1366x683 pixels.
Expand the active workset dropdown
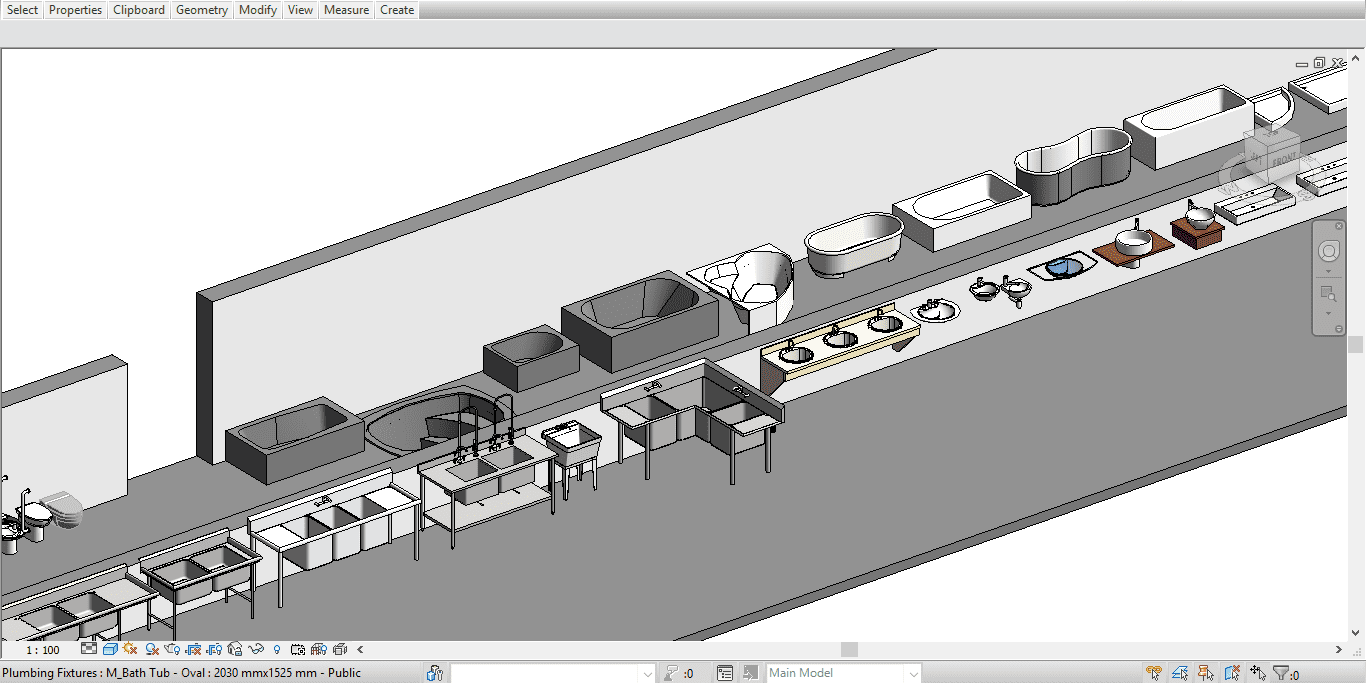click(x=646, y=674)
